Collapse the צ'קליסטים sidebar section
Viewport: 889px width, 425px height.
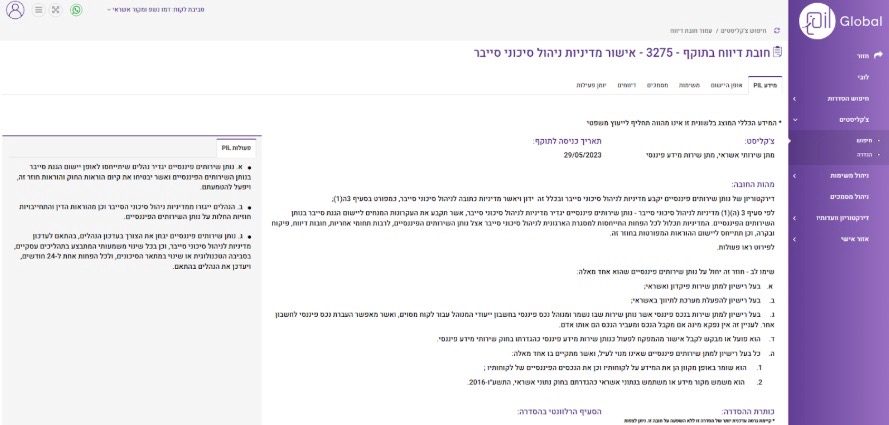795,119
